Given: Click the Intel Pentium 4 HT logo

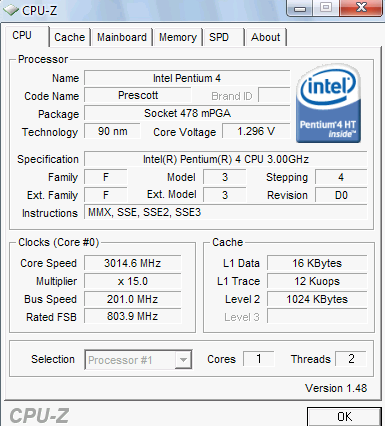Looking at the screenshot, I should pyautogui.click(x=328, y=103).
